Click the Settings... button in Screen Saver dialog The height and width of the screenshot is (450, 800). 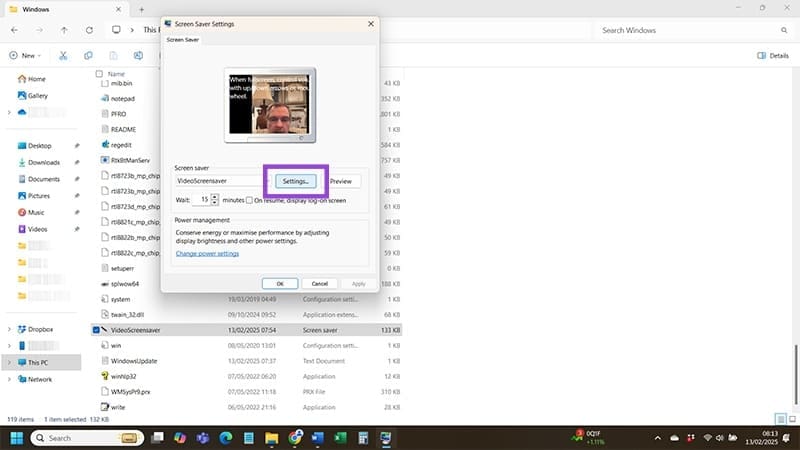coord(295,181)
